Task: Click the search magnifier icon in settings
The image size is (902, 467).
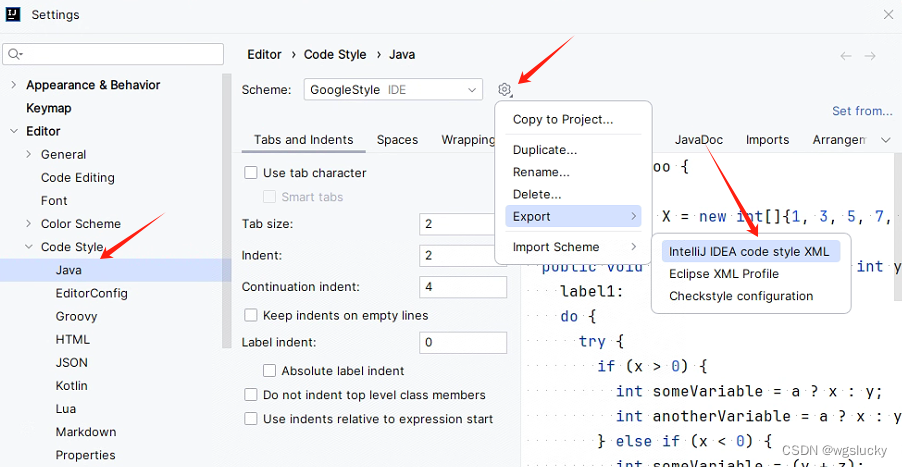Action: 15,55
